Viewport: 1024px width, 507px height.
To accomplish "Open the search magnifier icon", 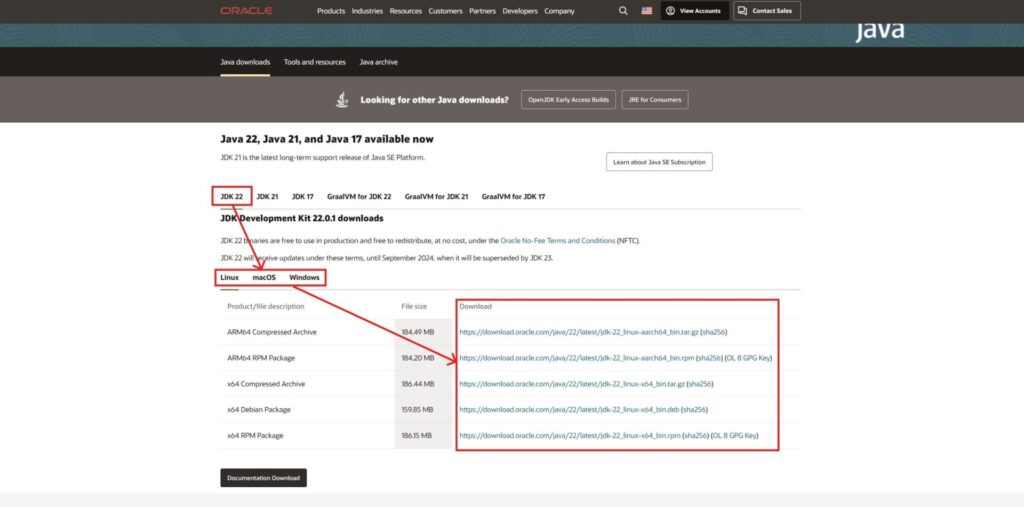I will tap(623, 11).
